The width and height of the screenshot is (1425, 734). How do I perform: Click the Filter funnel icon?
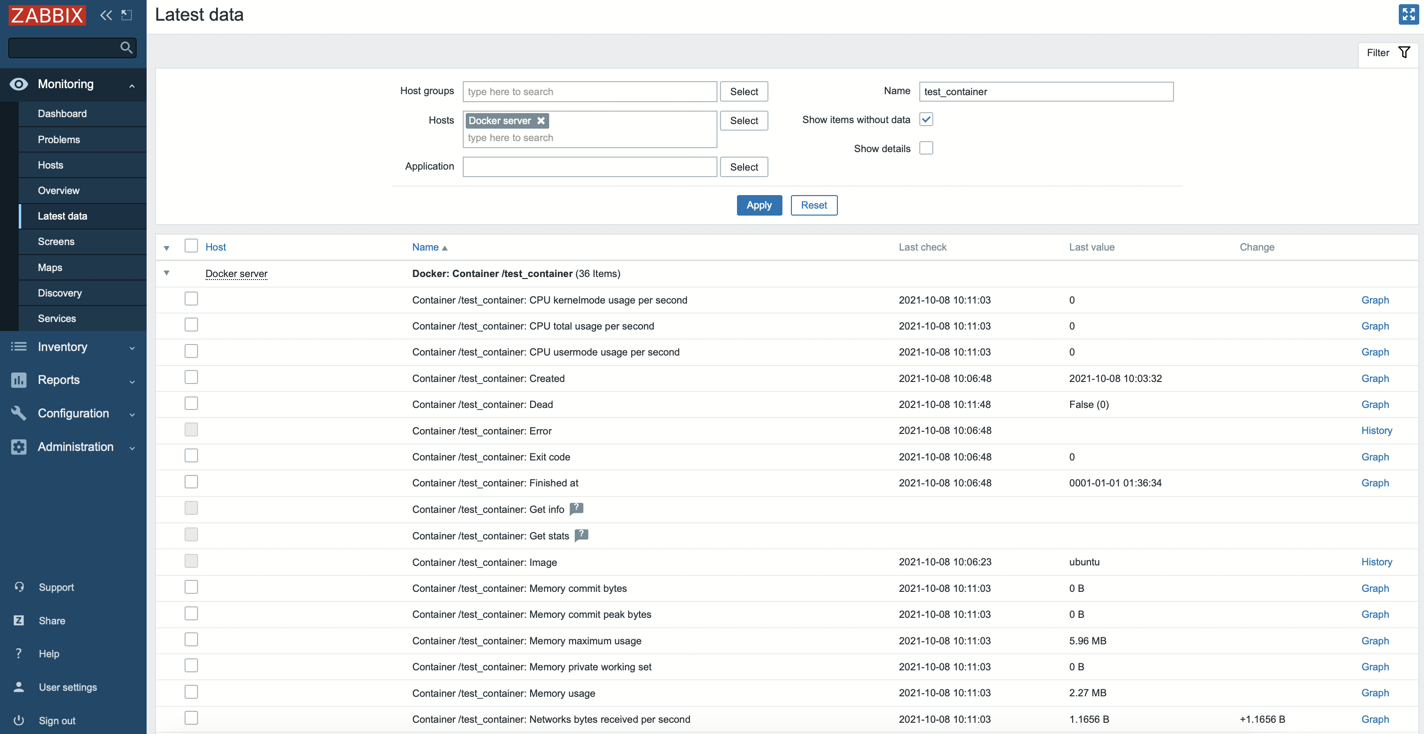[1404, 52]
